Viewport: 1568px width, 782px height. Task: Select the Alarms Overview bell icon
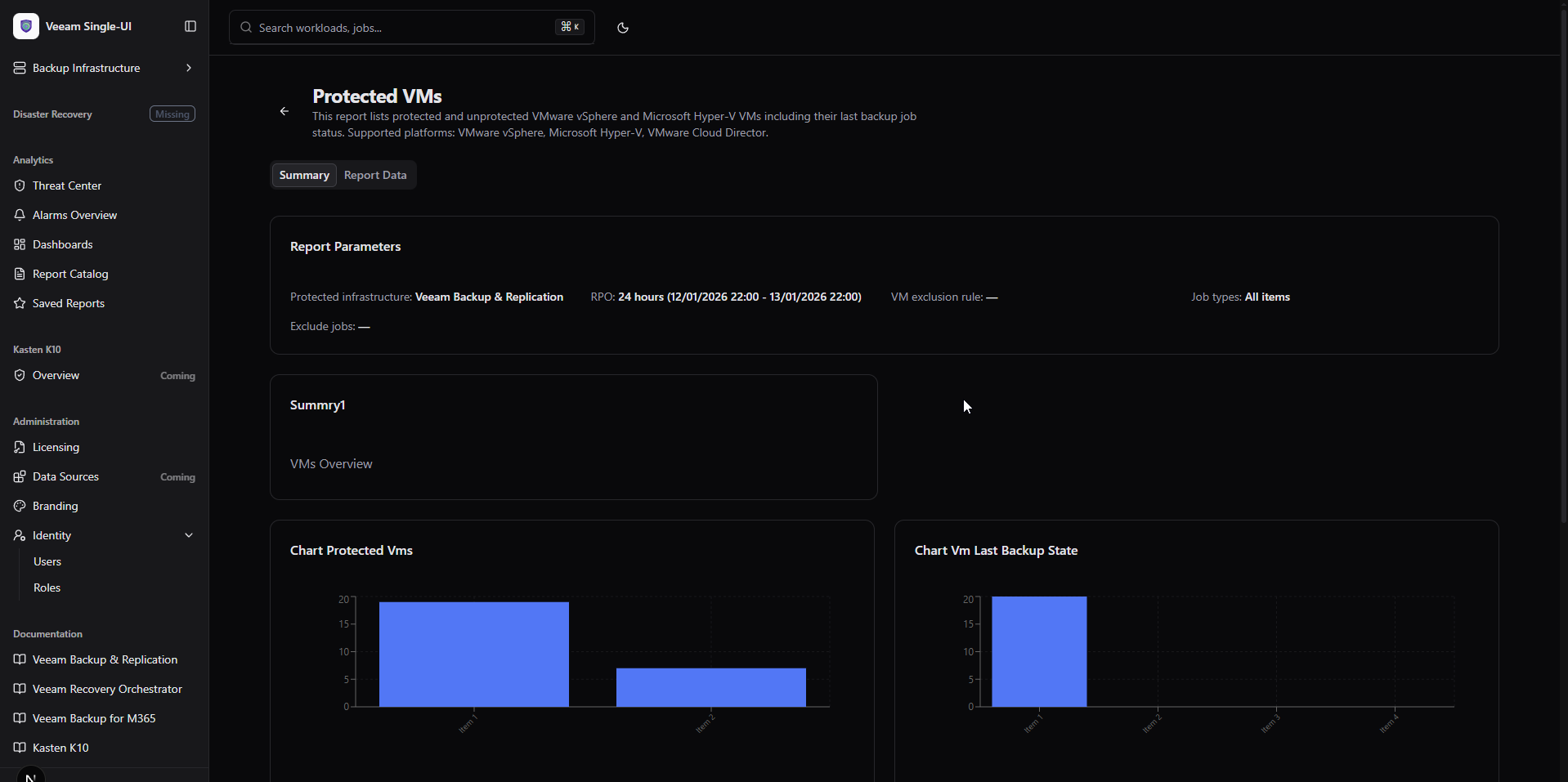[x=19, y=214]
